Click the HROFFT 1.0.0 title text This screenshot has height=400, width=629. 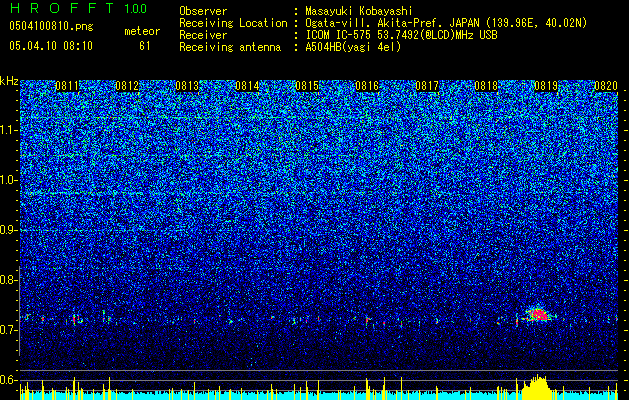(78, 8)
